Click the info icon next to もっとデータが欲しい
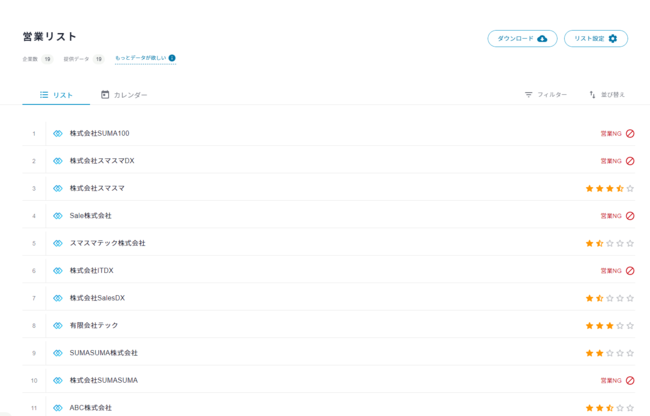Screen dimensions: 650x416 172,58
